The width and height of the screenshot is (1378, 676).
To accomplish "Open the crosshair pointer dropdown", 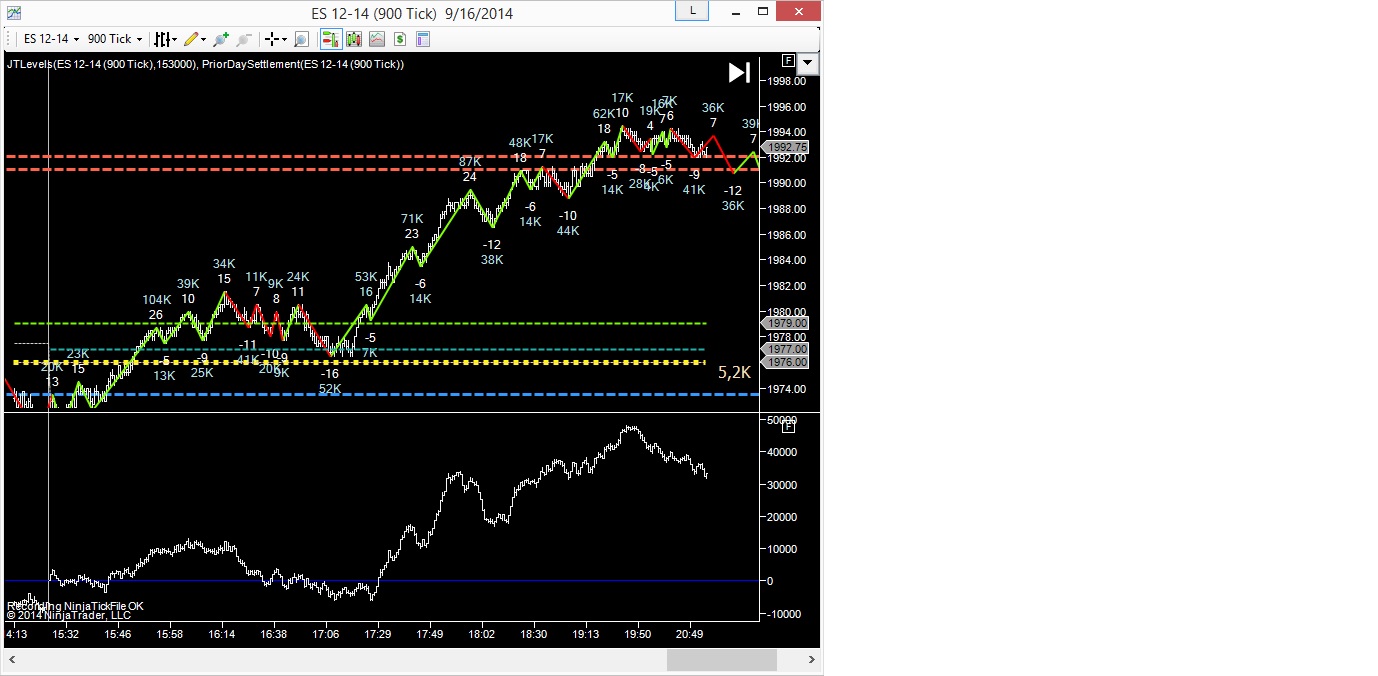I will (276, 39).
